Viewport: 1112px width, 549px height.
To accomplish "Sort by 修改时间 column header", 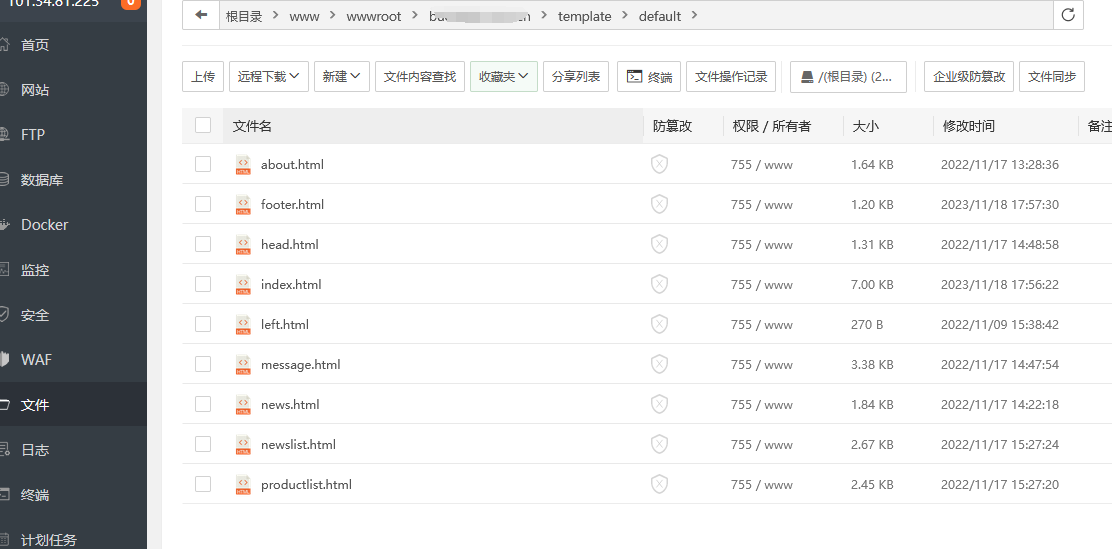I will (969, 126).
